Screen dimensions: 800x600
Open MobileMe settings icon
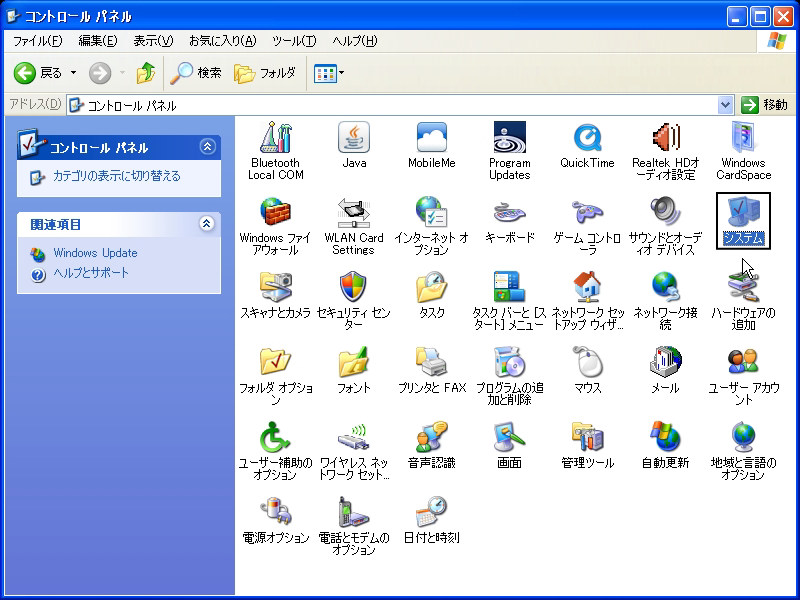click(x=432, y=138)
